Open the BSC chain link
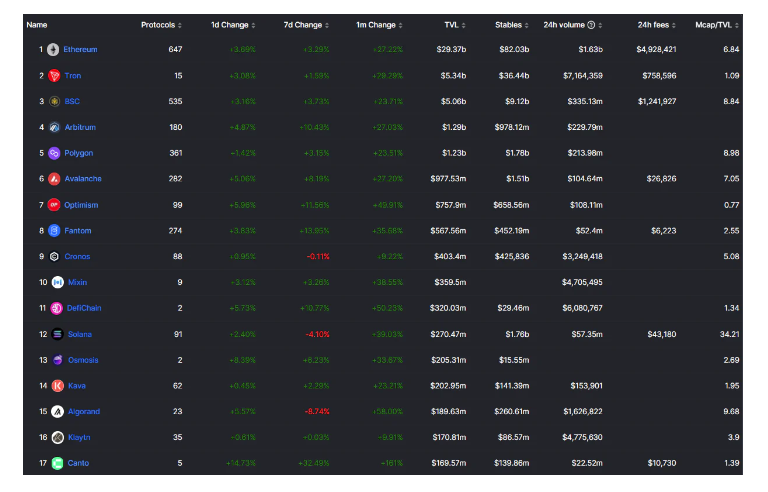The image size is (768, 492). coord(72,101)
